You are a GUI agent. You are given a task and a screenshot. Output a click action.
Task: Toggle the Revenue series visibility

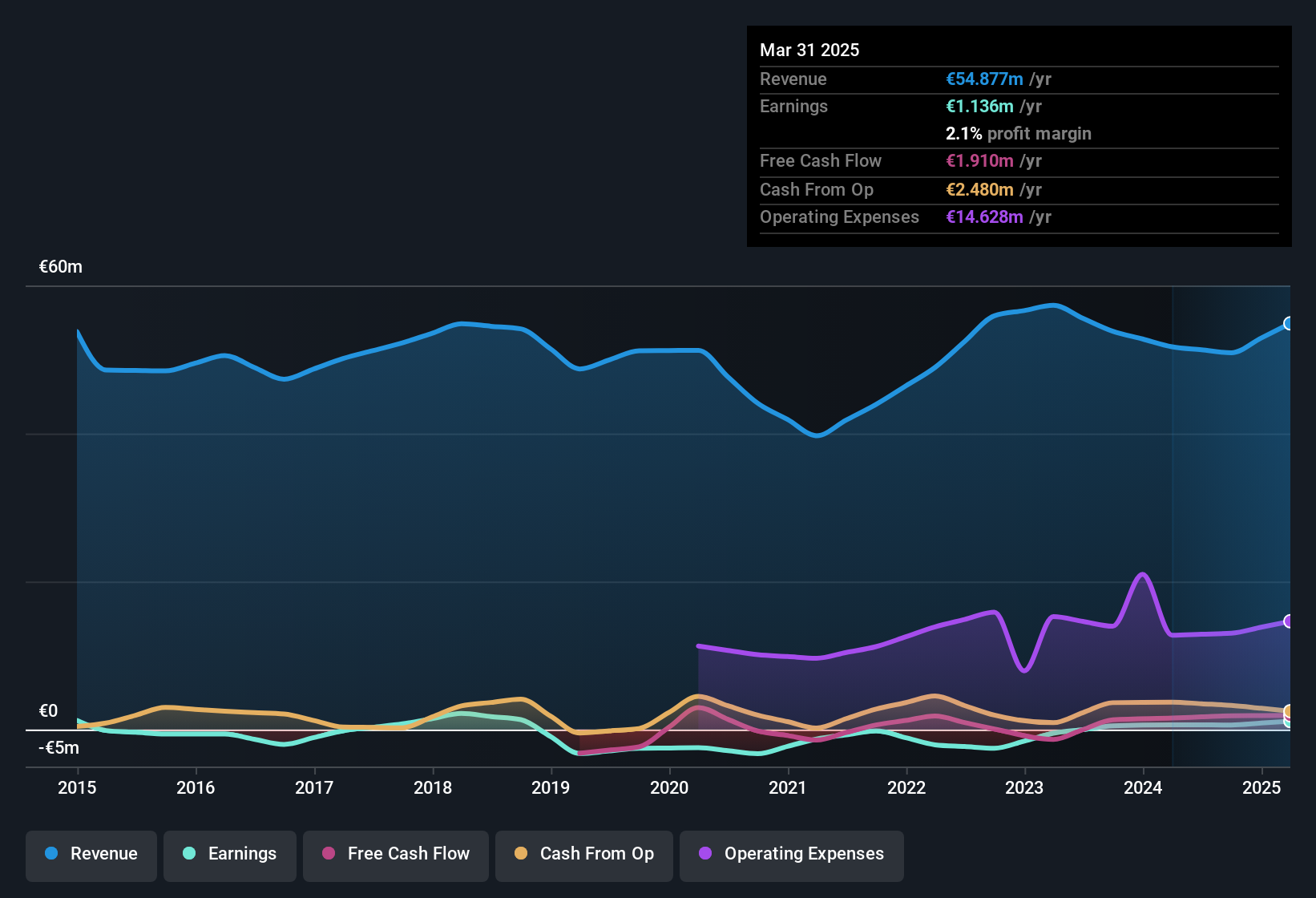(91, 854)
